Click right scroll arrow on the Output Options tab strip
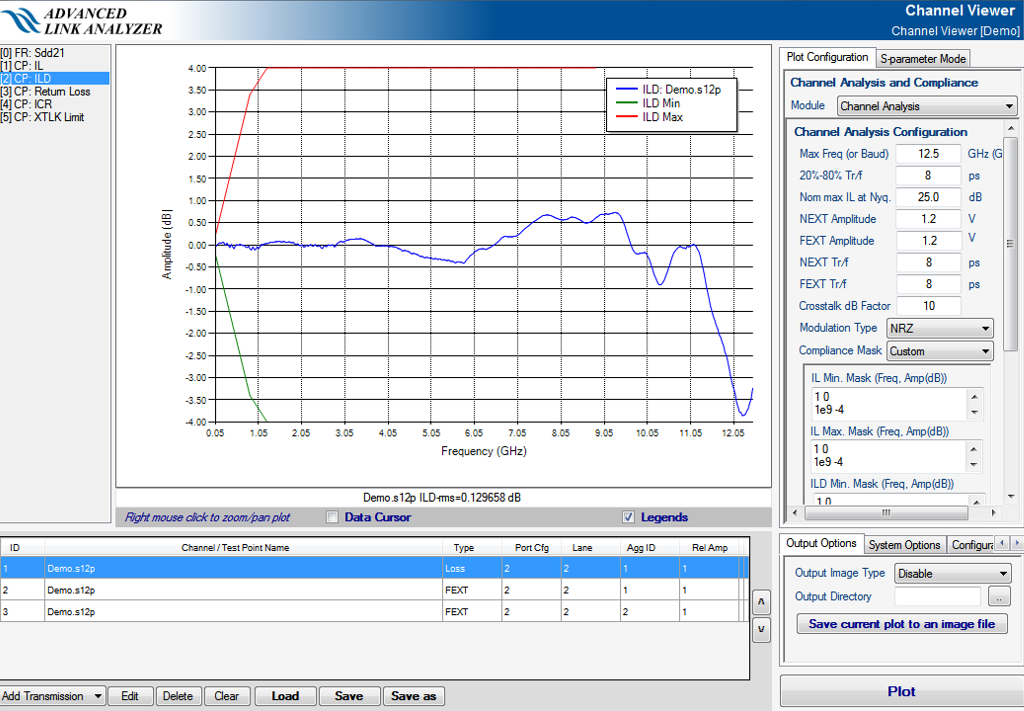1024x711 pixels. (x=1017, y=543)
